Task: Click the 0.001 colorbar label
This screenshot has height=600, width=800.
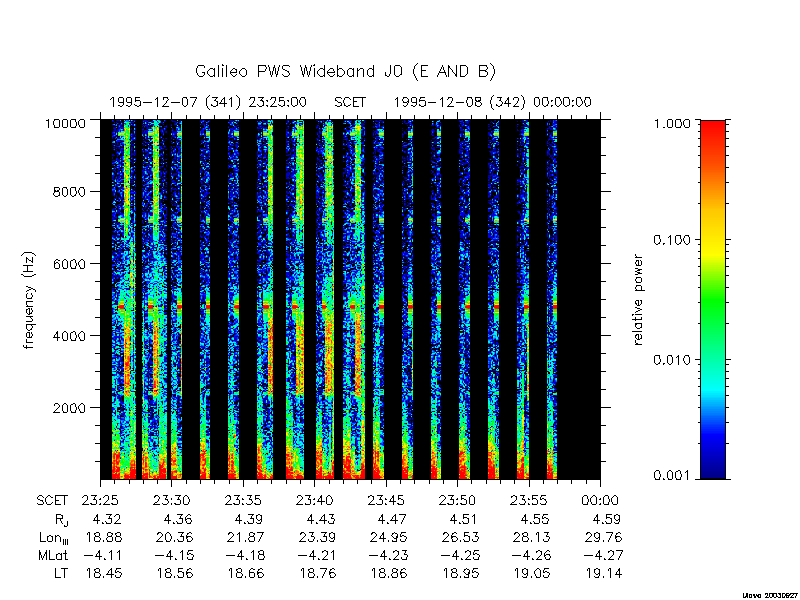Action: (x=673, y=476)
